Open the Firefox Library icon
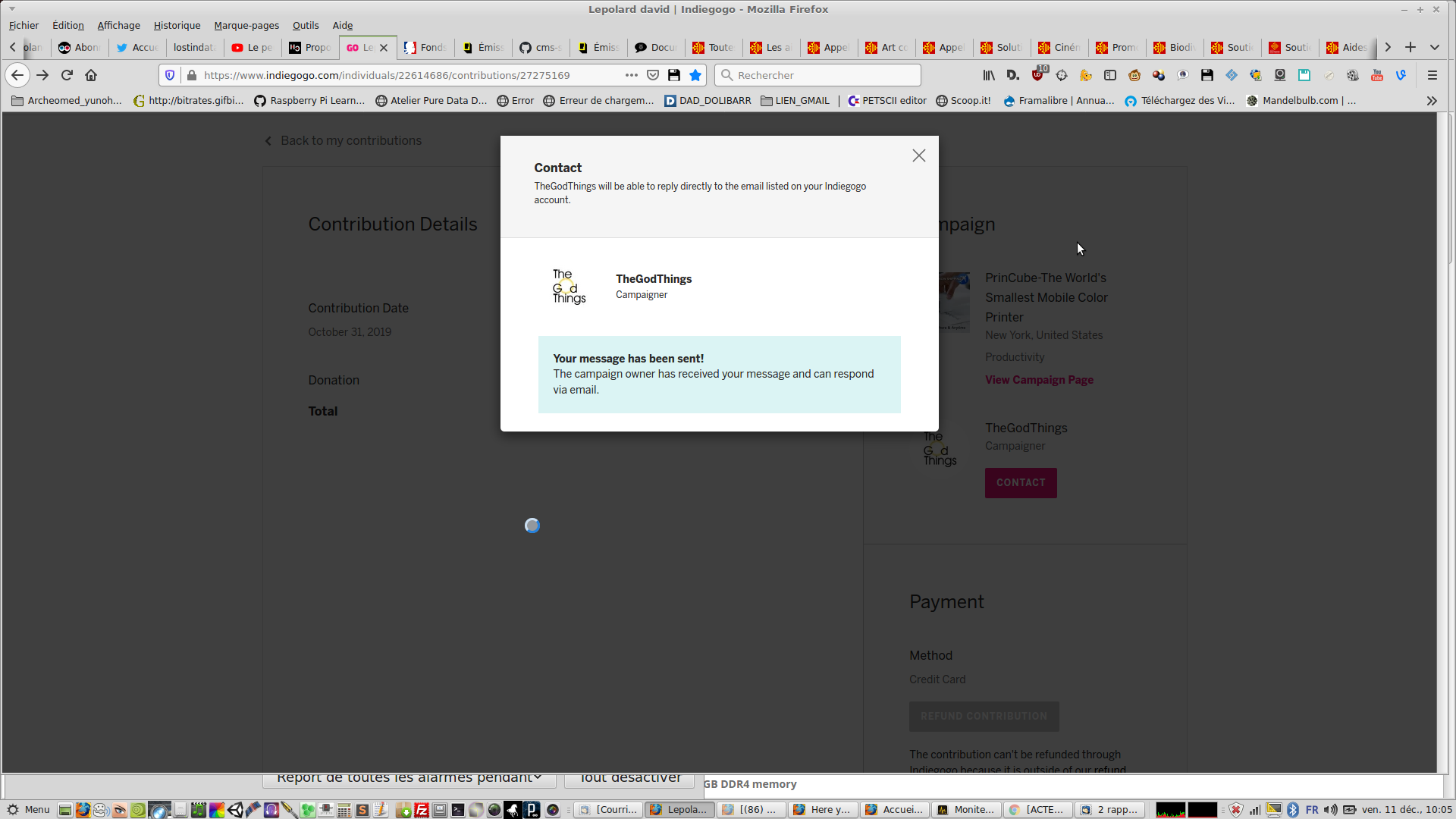The width and height of the screenshot is (1456, 819). point(989,75)
